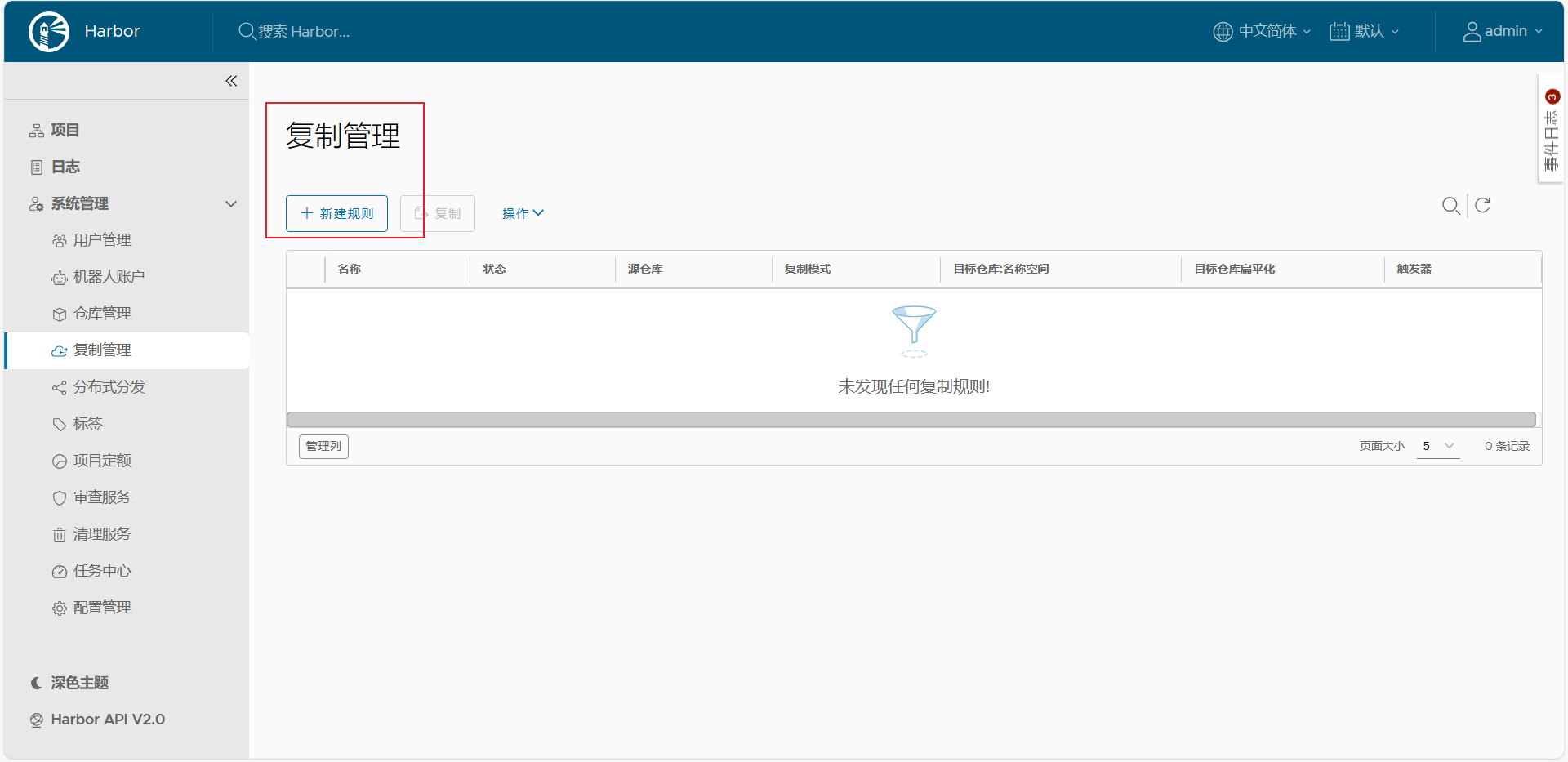Click the 触发器 column header
The width and height of the screenshot is (1568, 762).
pyautogui.click(x=1414, y=269)
